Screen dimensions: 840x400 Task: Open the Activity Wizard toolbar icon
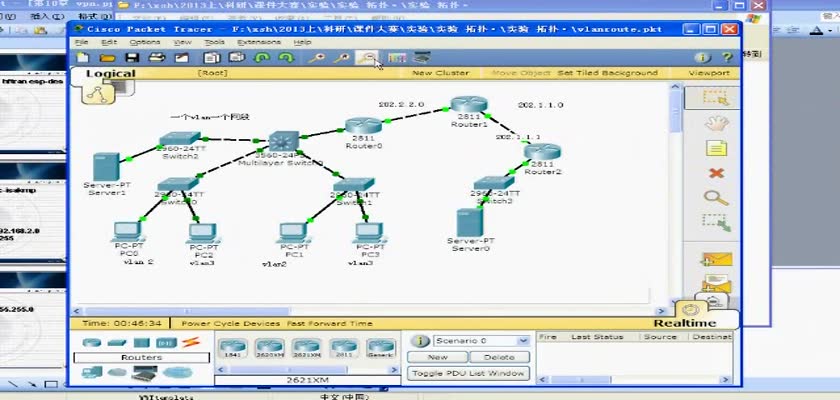pyautogui.click(x=182, y=57)
